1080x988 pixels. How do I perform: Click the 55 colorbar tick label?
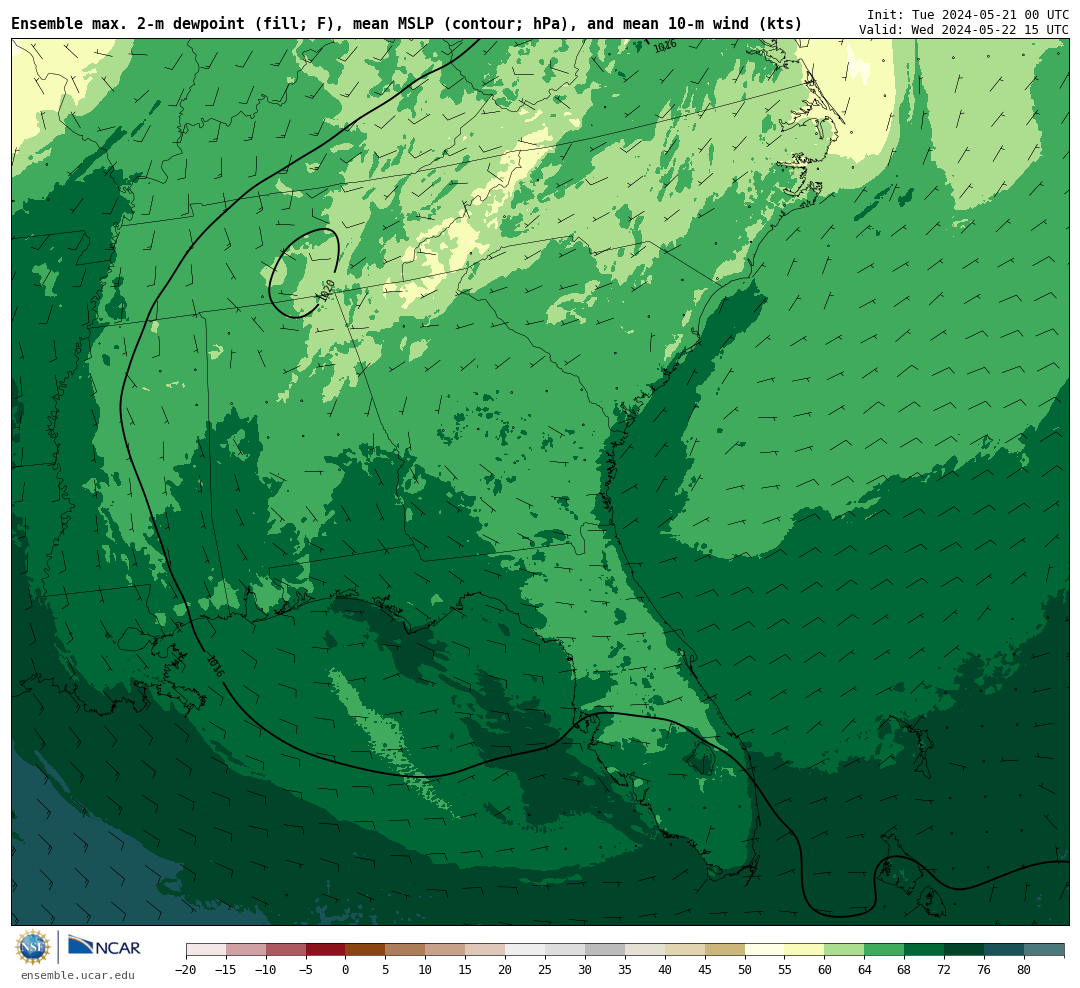click(x=785, y=970)
